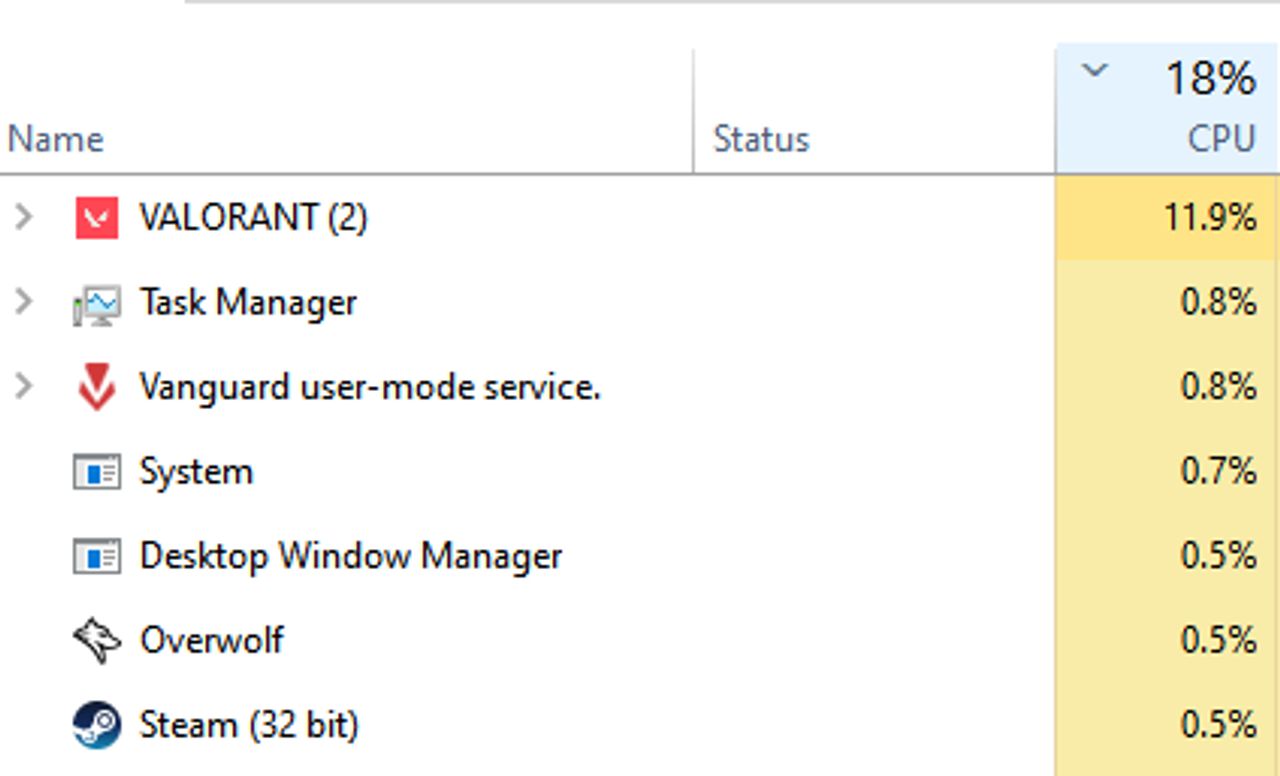
Task: Click Desktop Window Manager's 0.5% CPU cell
Action: [x=1168, y=555]
